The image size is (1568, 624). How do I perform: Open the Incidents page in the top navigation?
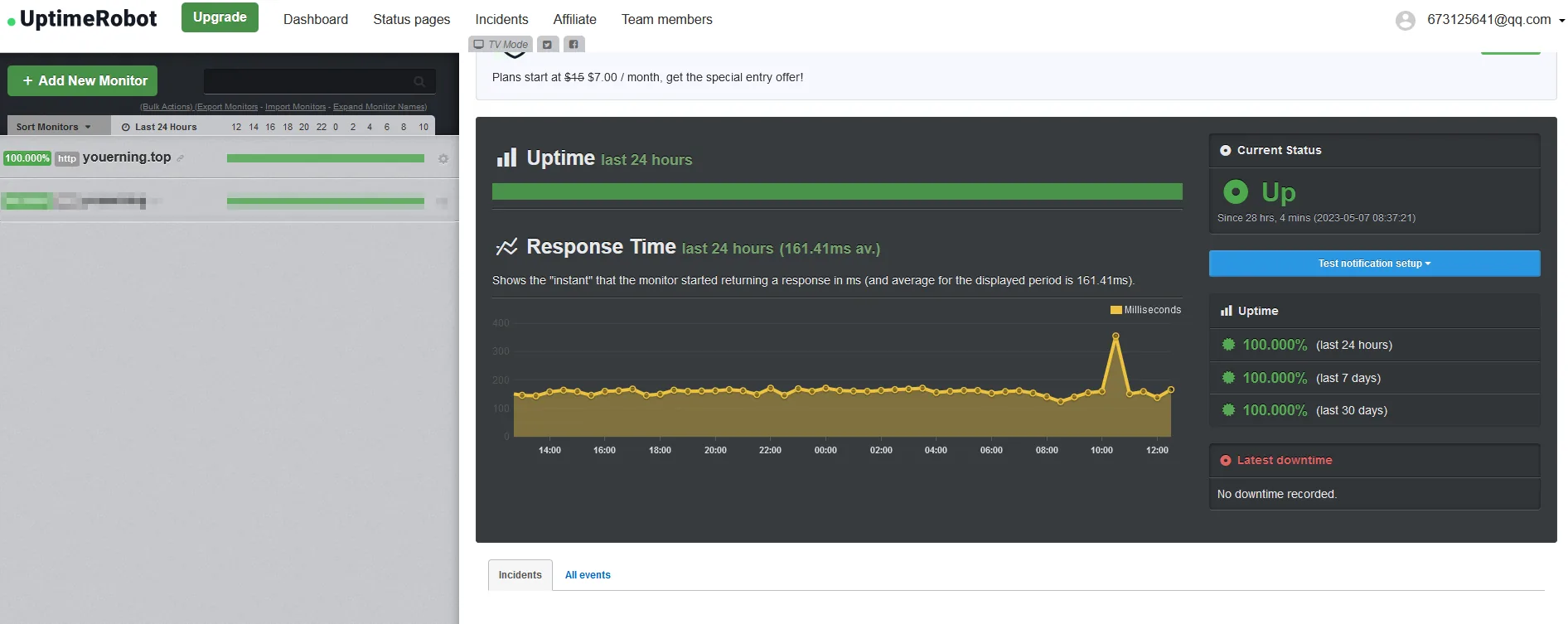coord(501,19)
